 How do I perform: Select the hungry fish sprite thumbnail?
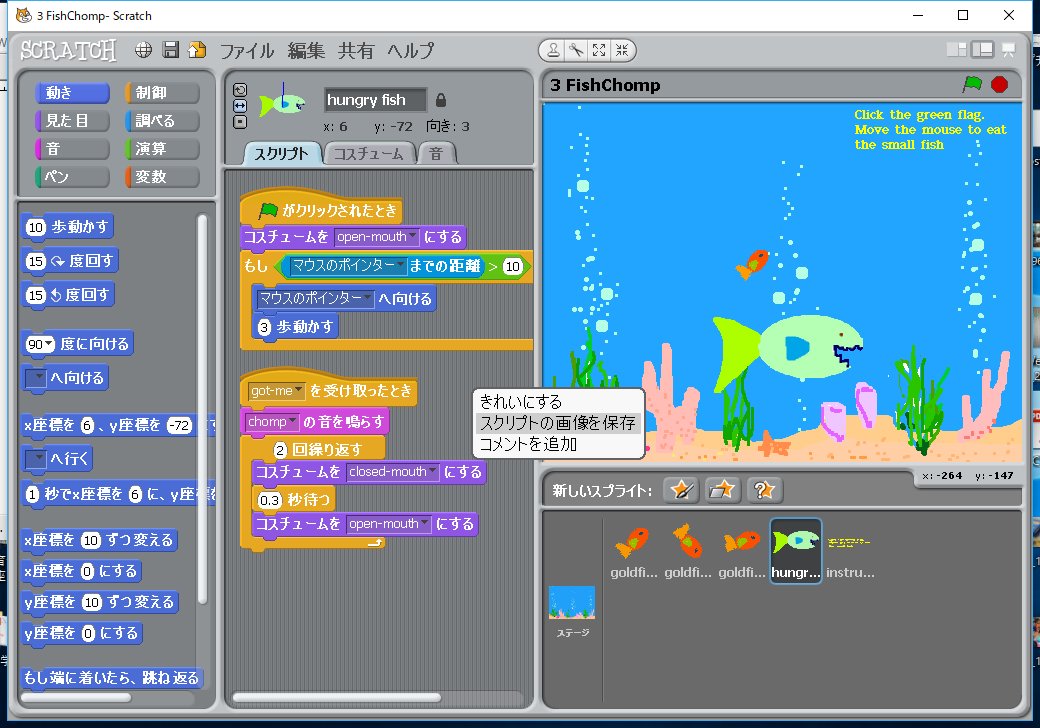click(795, 551)
